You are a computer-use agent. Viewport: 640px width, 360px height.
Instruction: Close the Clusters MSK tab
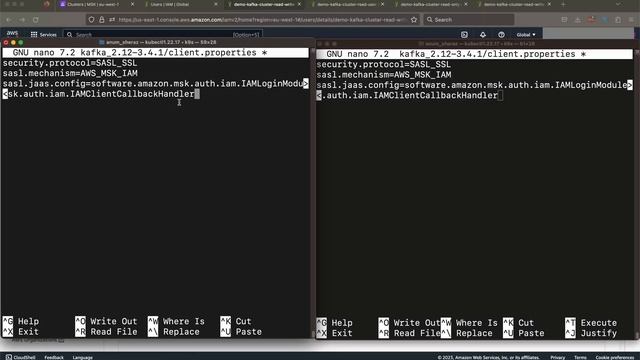[x=133, y=4]
